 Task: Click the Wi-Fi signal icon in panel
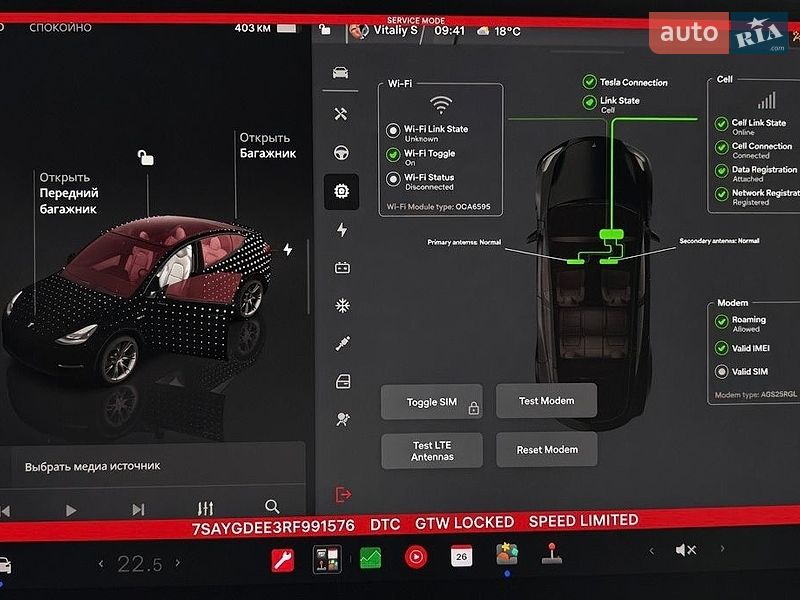(x=441, y=105)
